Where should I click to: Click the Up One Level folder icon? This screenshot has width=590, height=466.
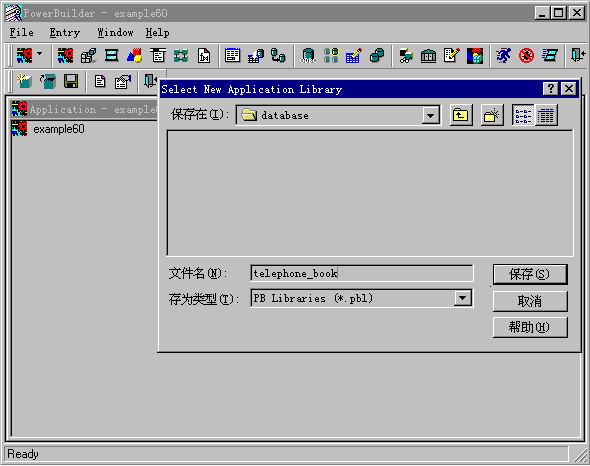(x=461, y=115)
